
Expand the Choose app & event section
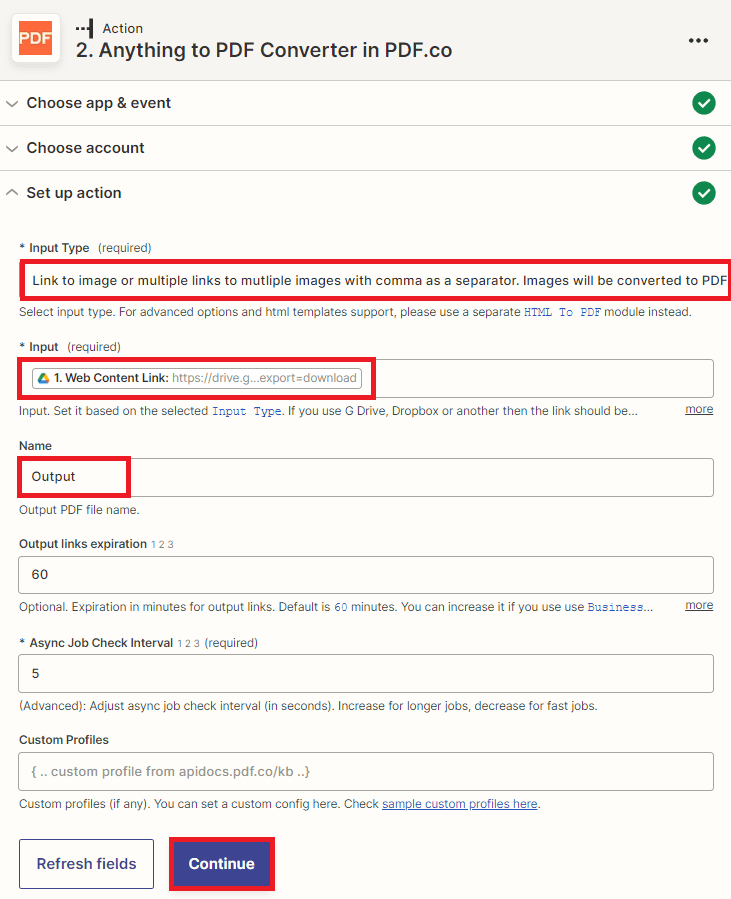click(12, 103)
